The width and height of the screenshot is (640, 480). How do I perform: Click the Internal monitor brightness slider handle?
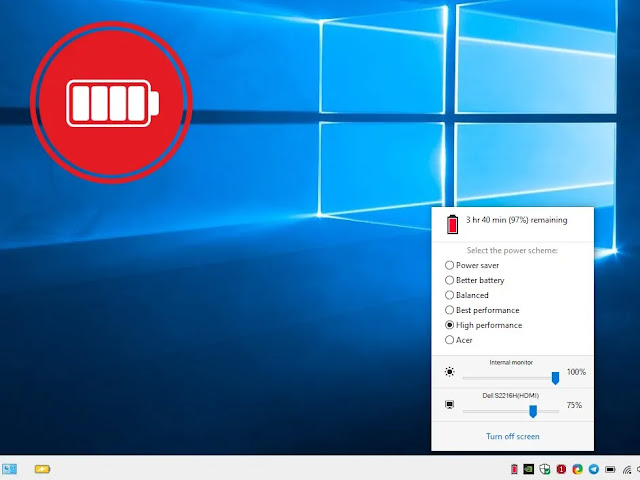coord(555,378)
